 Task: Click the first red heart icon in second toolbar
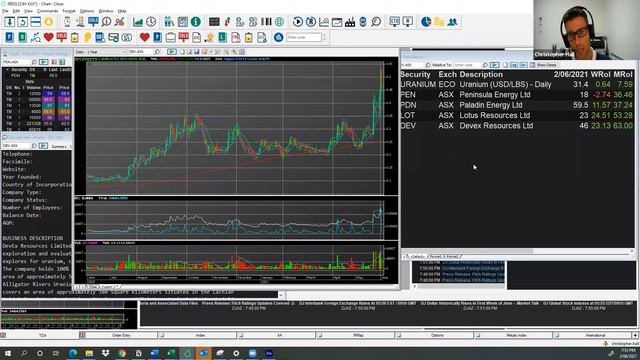click(x=49, y=38)
